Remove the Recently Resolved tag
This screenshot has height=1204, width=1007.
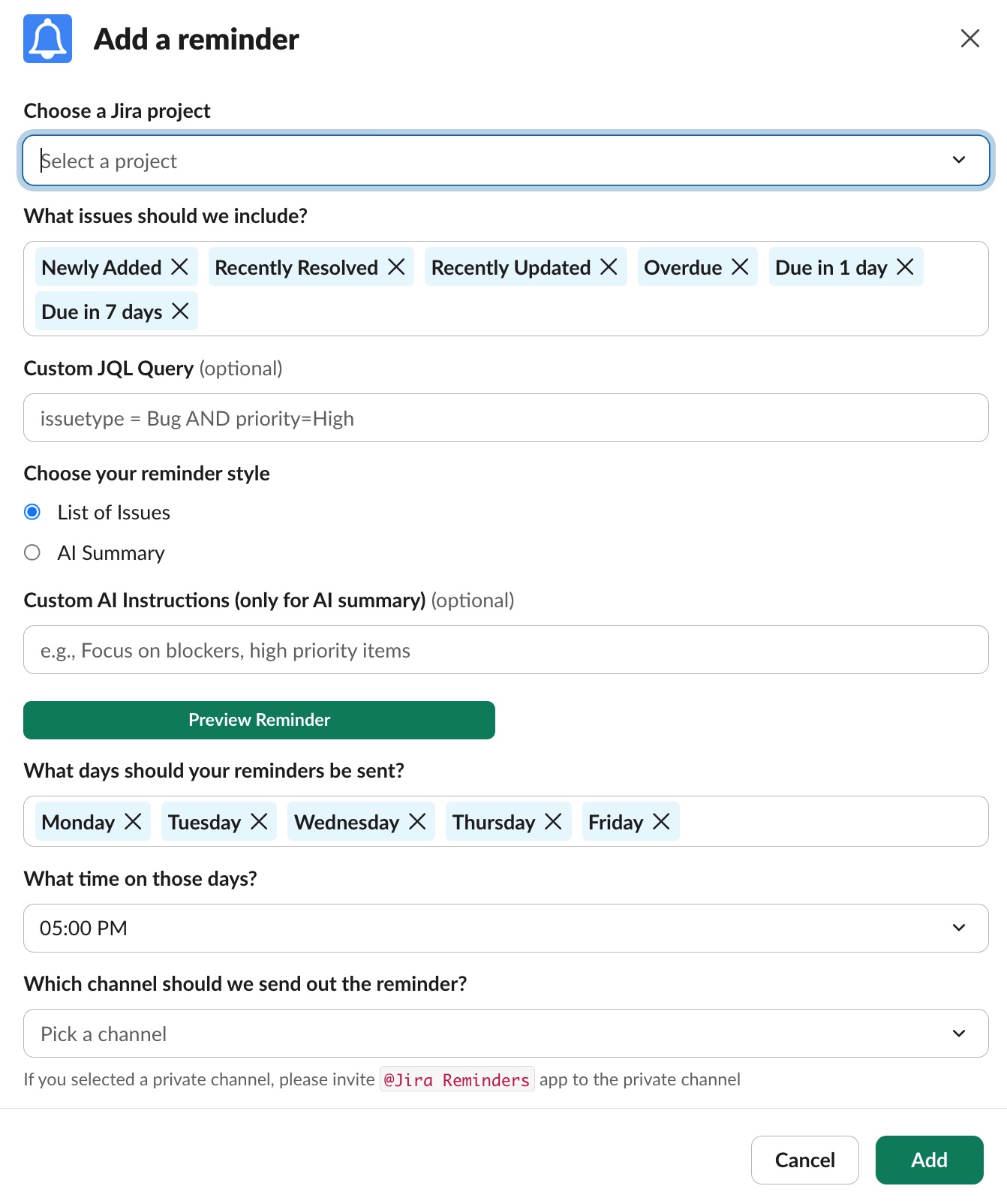click(396, 267)
